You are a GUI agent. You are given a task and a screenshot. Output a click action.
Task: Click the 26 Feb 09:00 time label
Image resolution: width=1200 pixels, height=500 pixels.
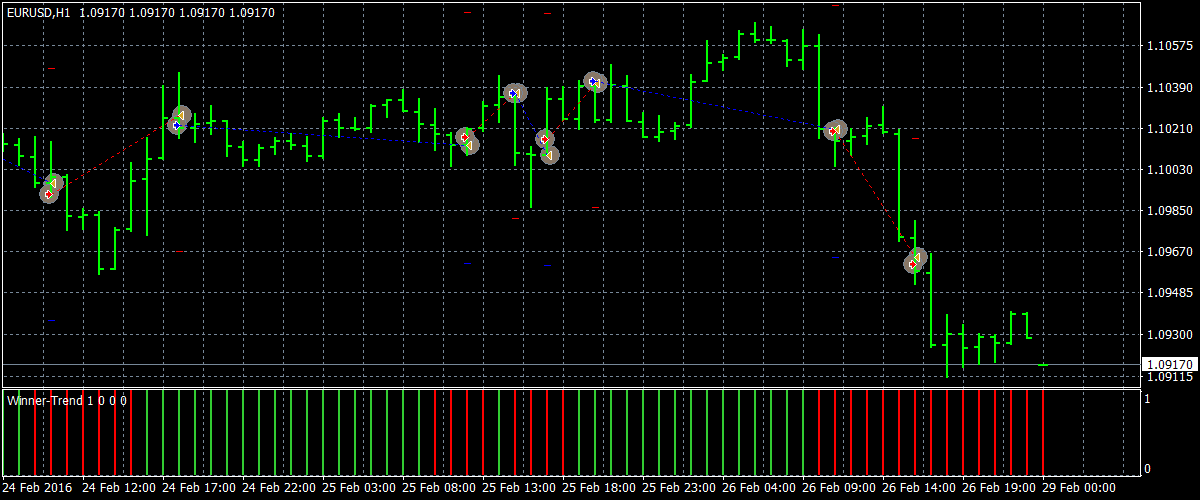pyautogui.click(x=838, y=488)
